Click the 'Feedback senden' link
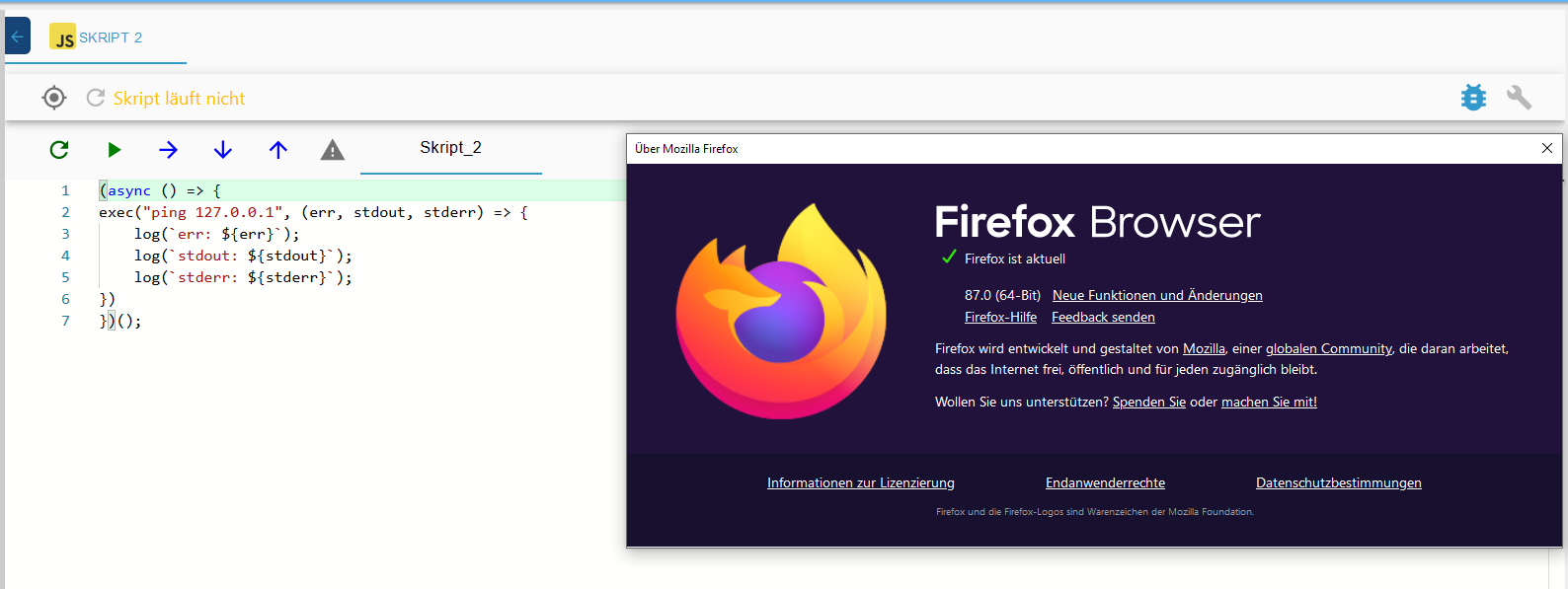The image size is (1568, 589). pos(1103,317)
